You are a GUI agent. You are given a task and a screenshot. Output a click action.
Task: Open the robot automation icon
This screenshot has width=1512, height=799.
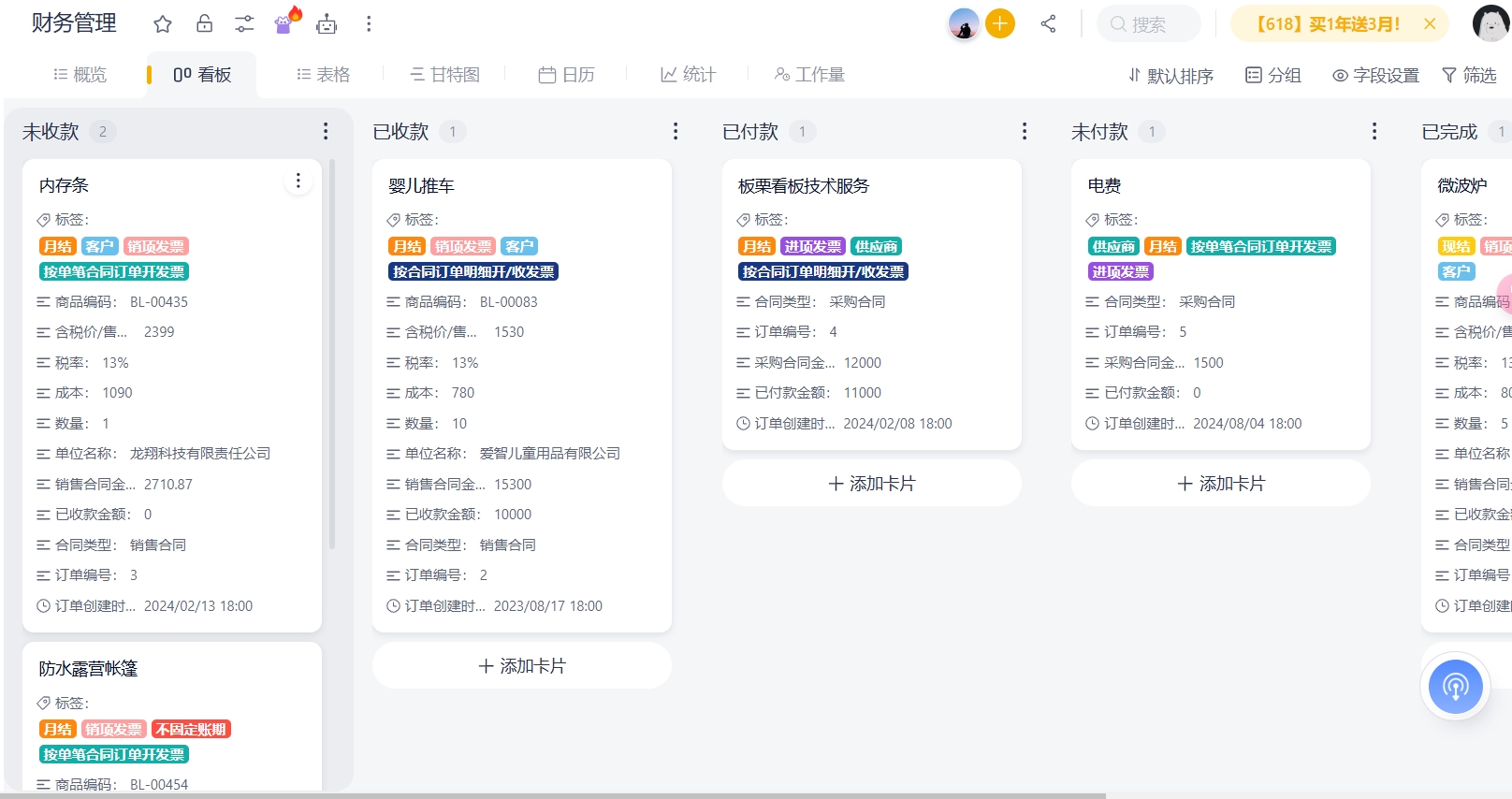(x=327, y=24)
